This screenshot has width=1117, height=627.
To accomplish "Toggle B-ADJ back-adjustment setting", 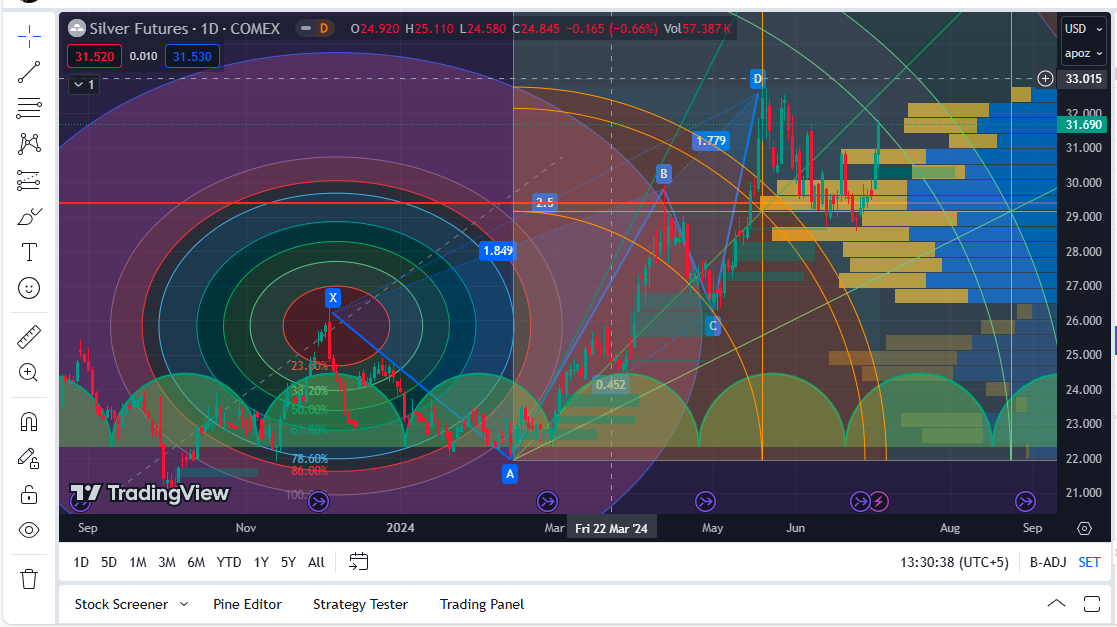I will (x=1048, y=562).
